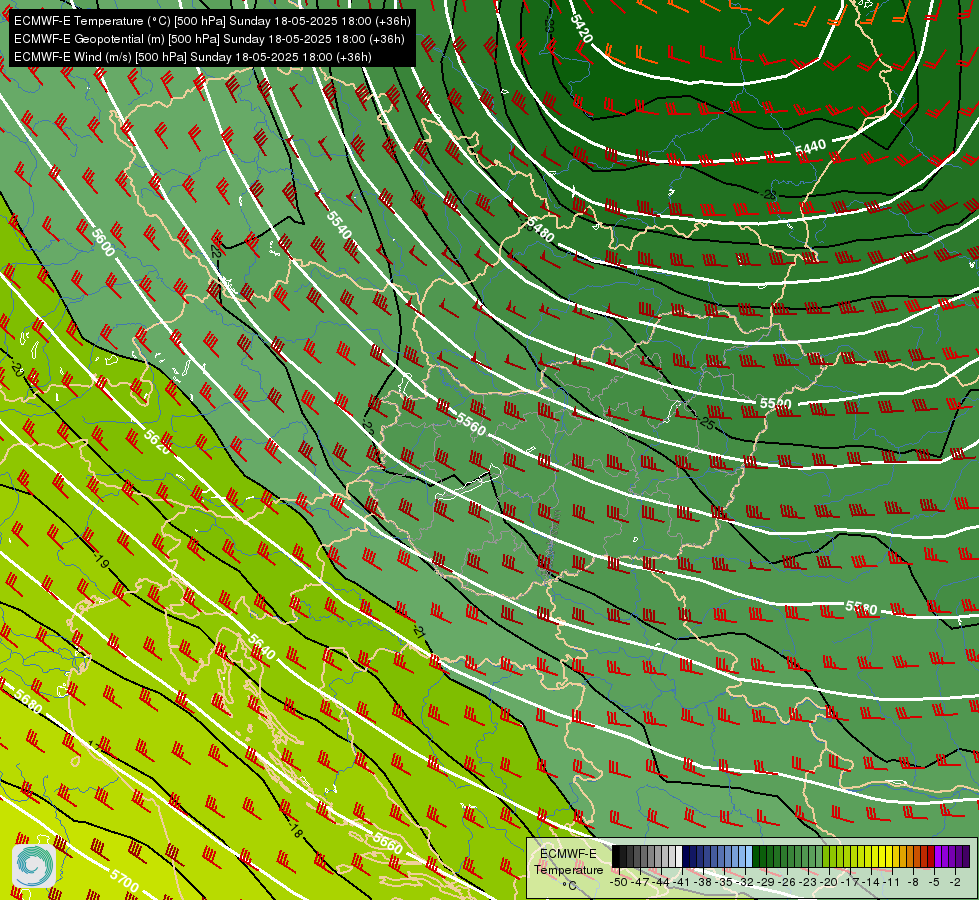
Task: Click the -26 legend scale value
Action: (787, 882)
